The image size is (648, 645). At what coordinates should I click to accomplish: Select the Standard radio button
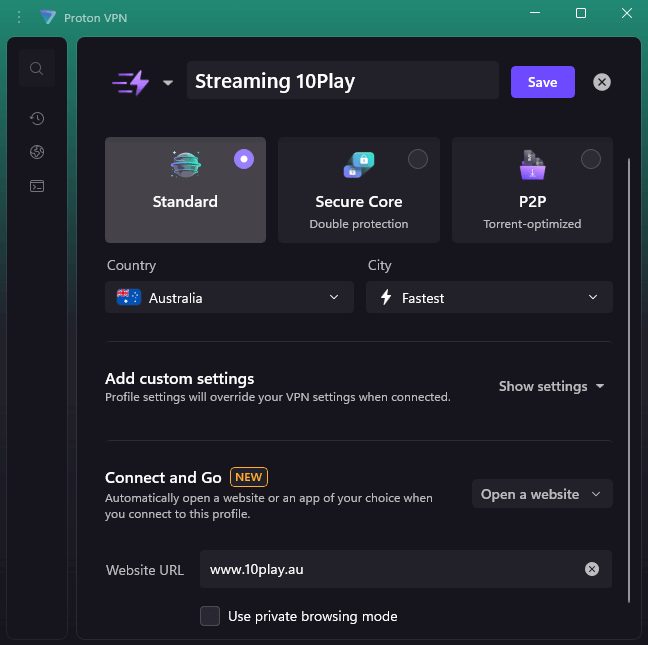pyautogui.click(x=244, y=159)
